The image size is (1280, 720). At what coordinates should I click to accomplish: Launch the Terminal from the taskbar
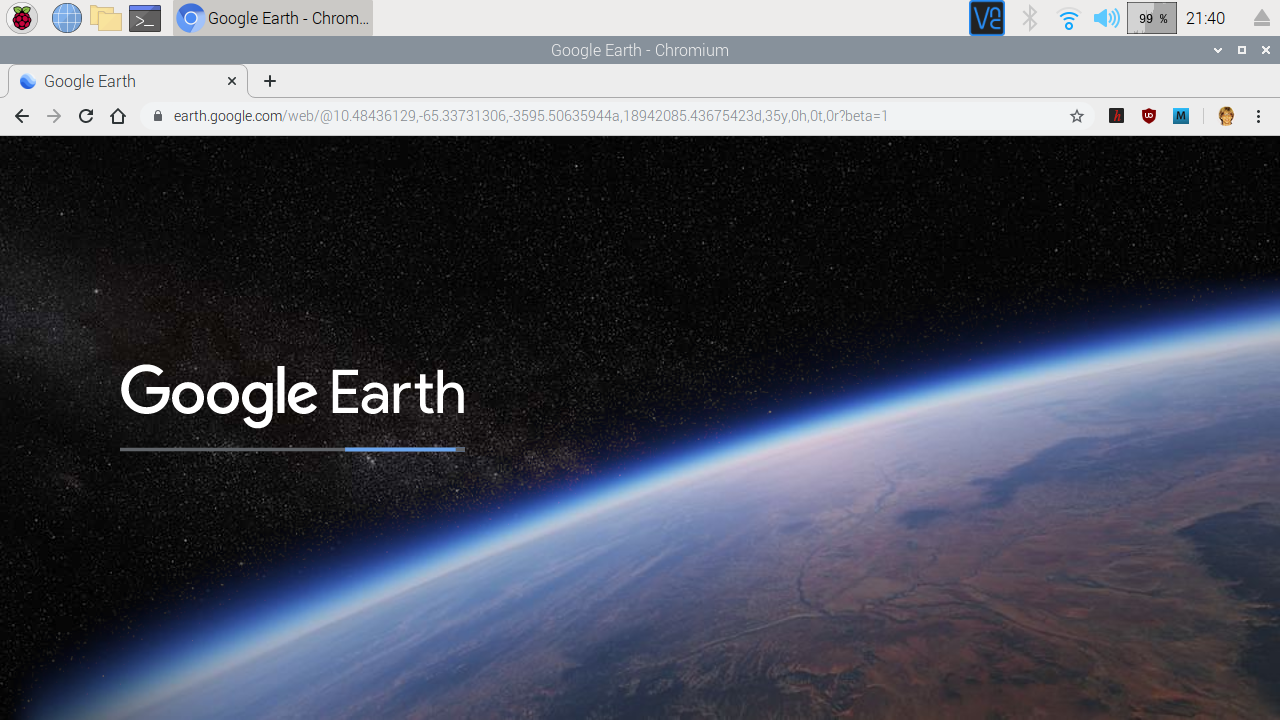pyautogui.click(x=145, y=18)
